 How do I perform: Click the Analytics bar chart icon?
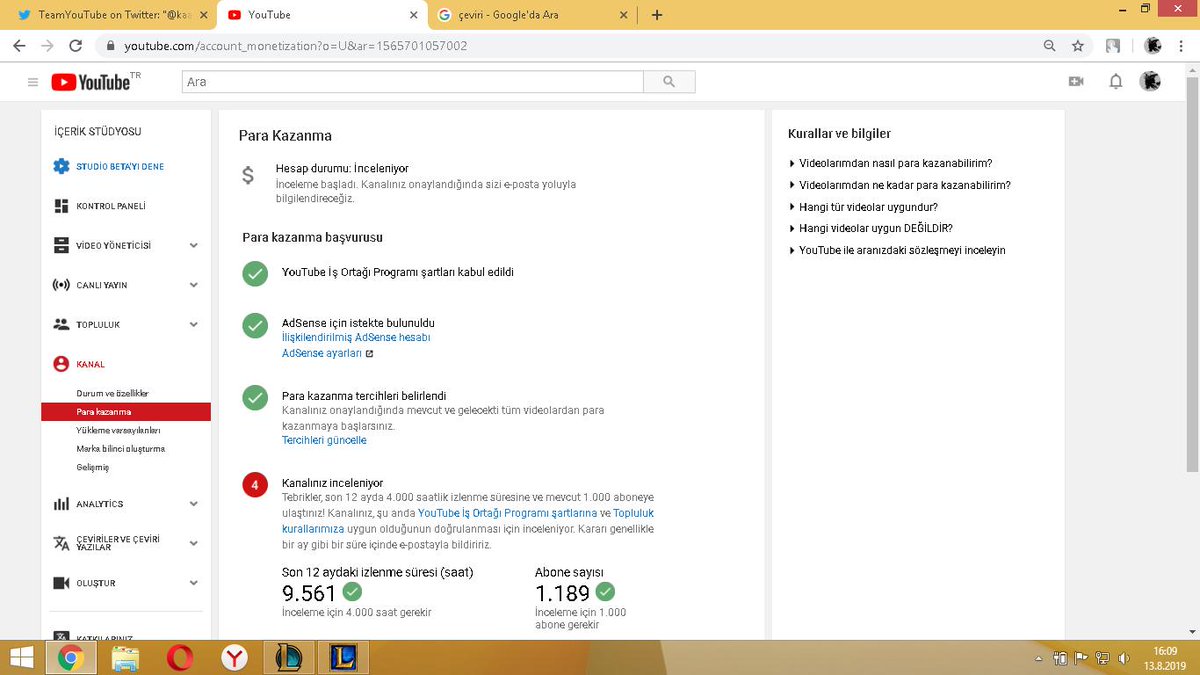click(x=61, y=504)
